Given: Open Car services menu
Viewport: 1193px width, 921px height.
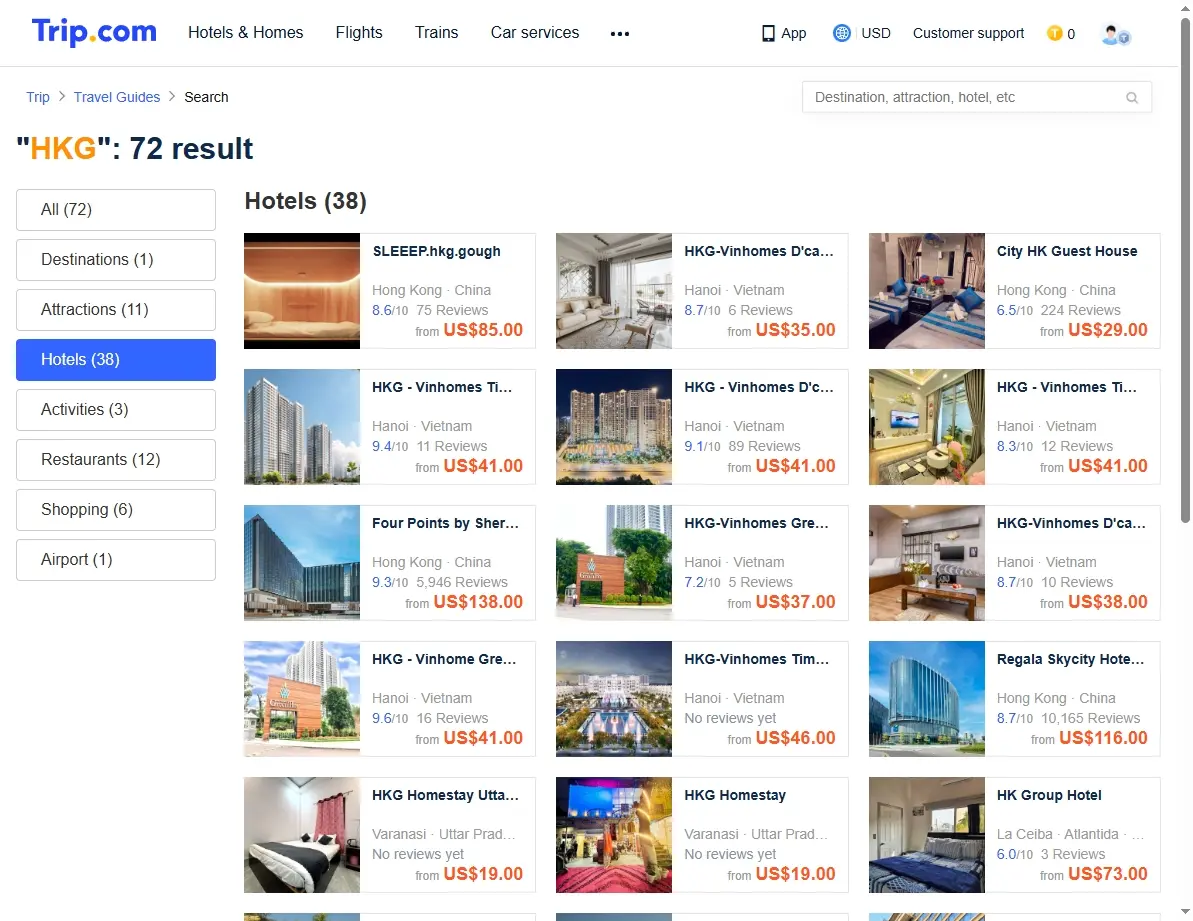Looking at the screenshot, I should click(535, 33).
